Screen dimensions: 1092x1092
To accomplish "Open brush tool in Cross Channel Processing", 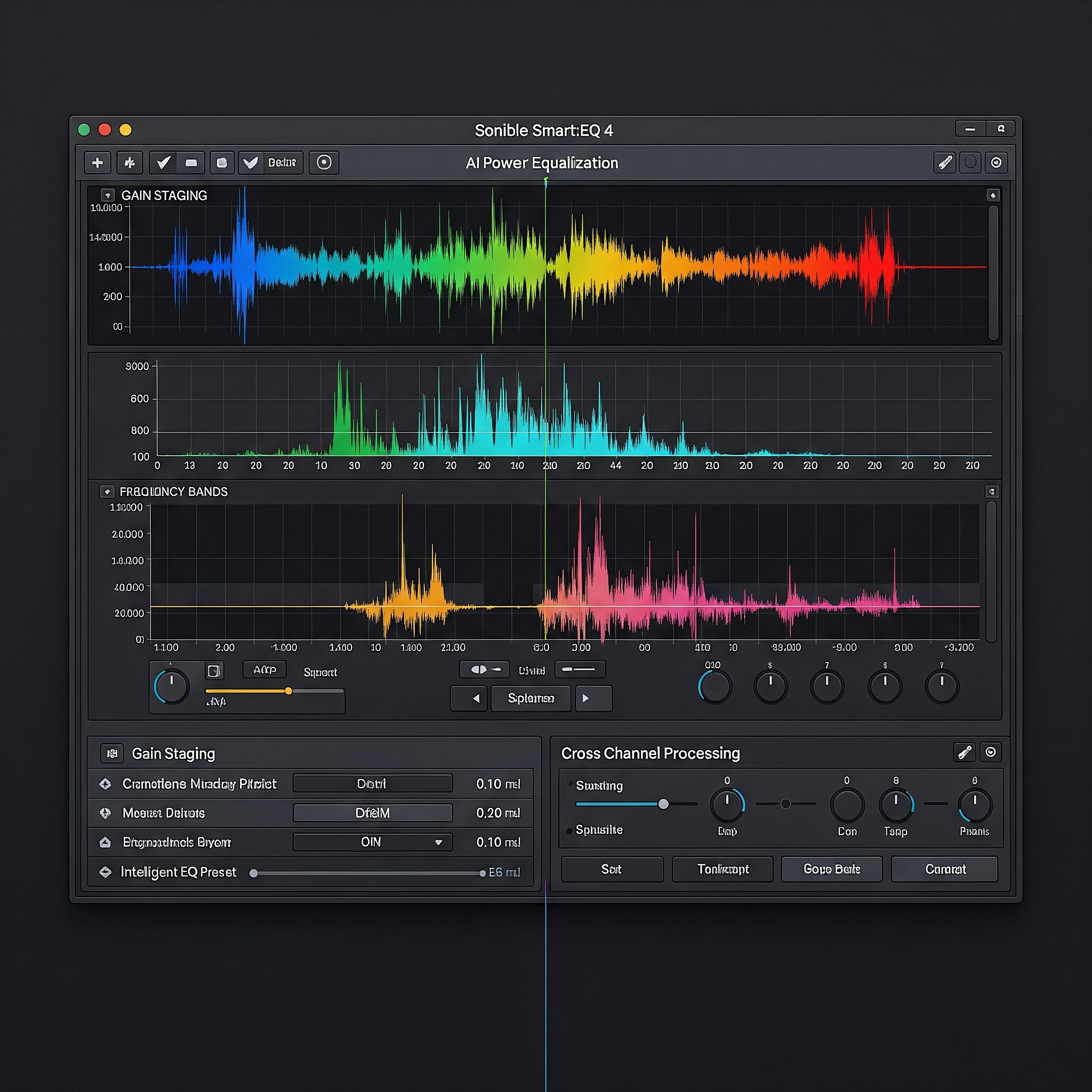I will 964,752.
